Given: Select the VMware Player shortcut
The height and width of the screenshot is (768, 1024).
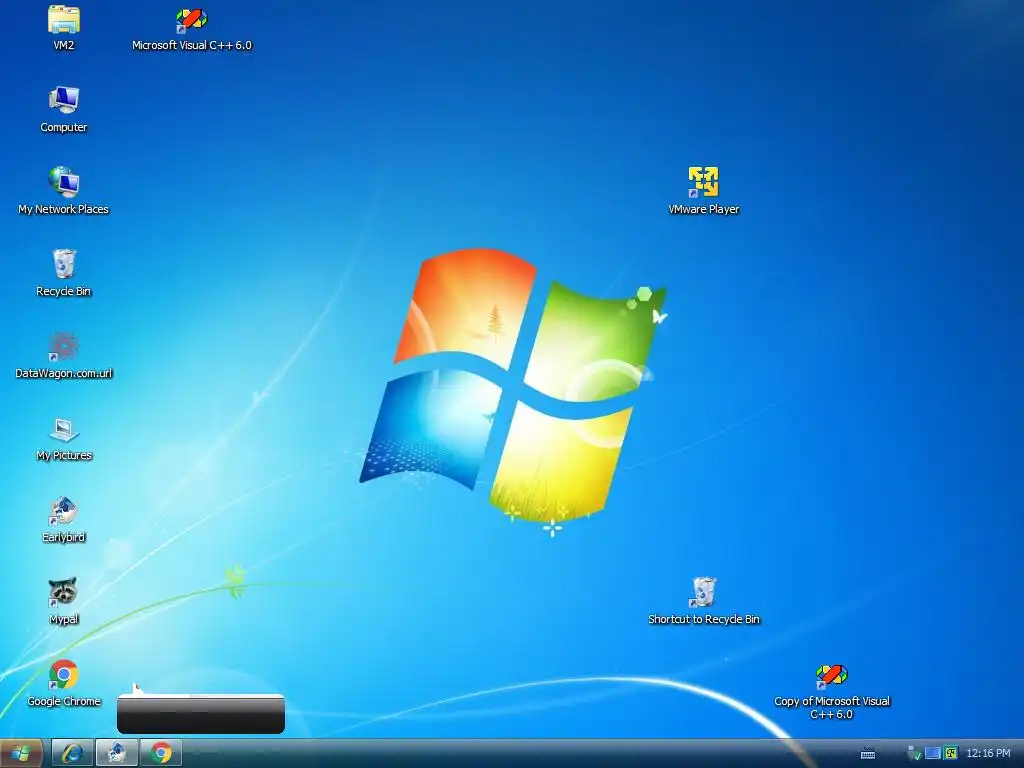Looking at the screenshot, I should [x=703, y=191].
